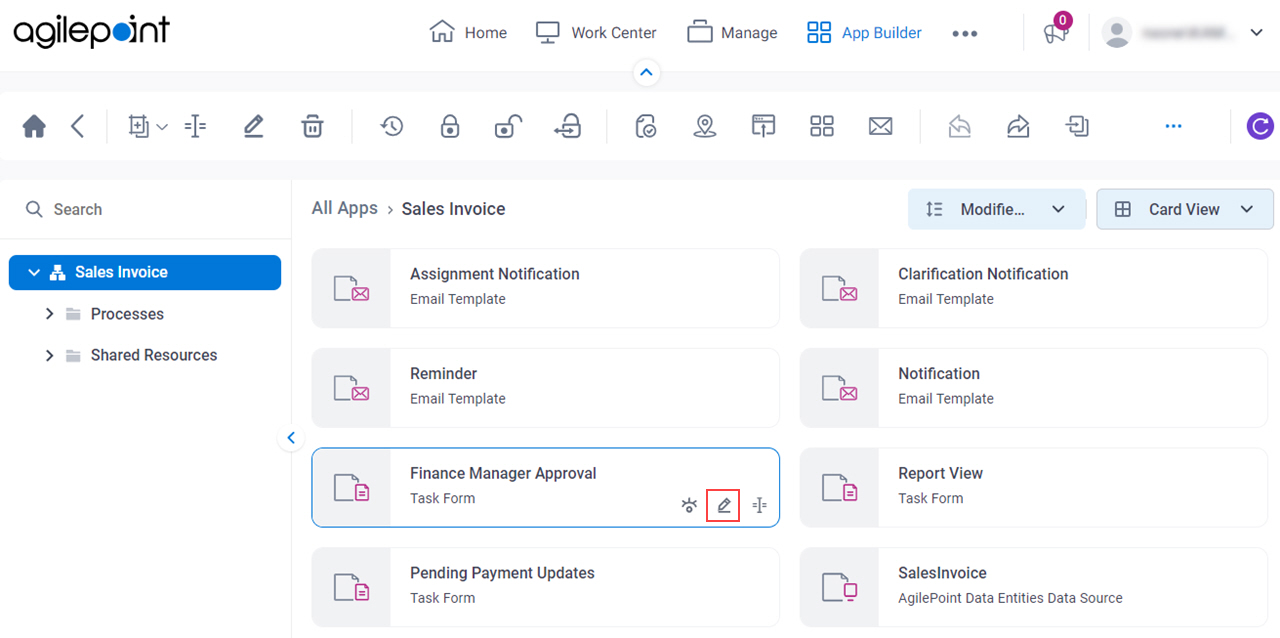Viewport: 1280px width, 638px height.
Task: Click the share forward arrow icon
Action: [1018, 126]
